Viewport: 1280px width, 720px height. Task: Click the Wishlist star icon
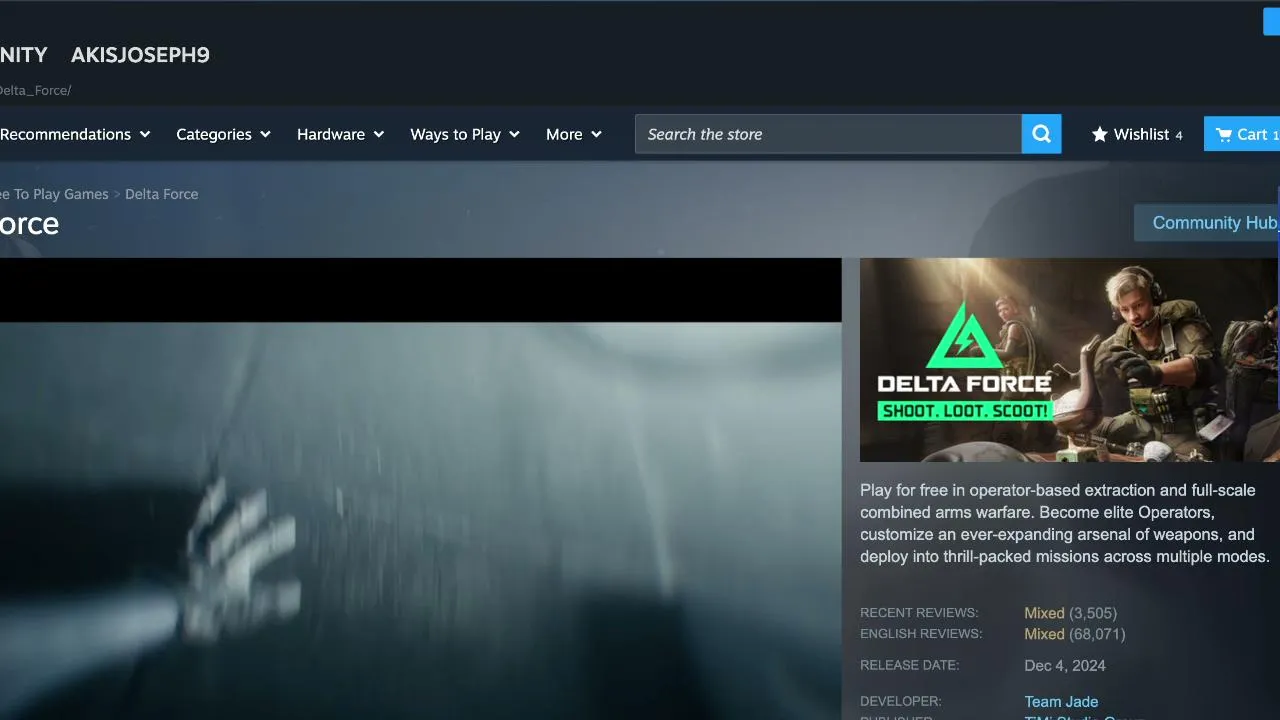(x=1100, y=134)
